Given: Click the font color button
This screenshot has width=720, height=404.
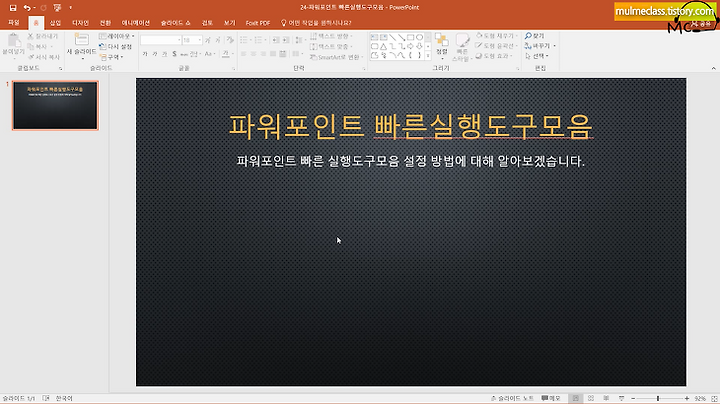Looking at the screenshot, I should click(x=225, y=54).
